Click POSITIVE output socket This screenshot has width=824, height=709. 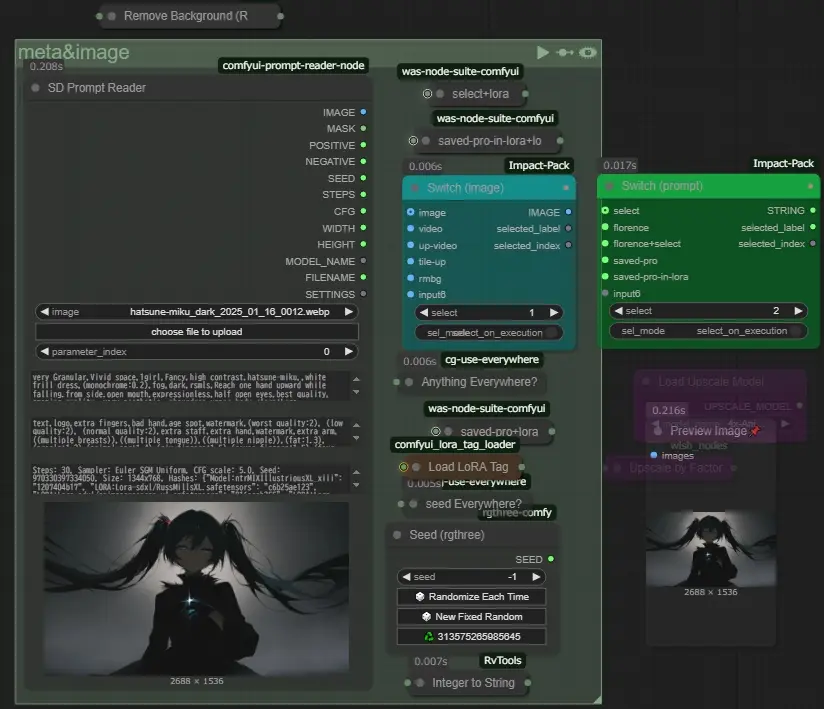363,145
